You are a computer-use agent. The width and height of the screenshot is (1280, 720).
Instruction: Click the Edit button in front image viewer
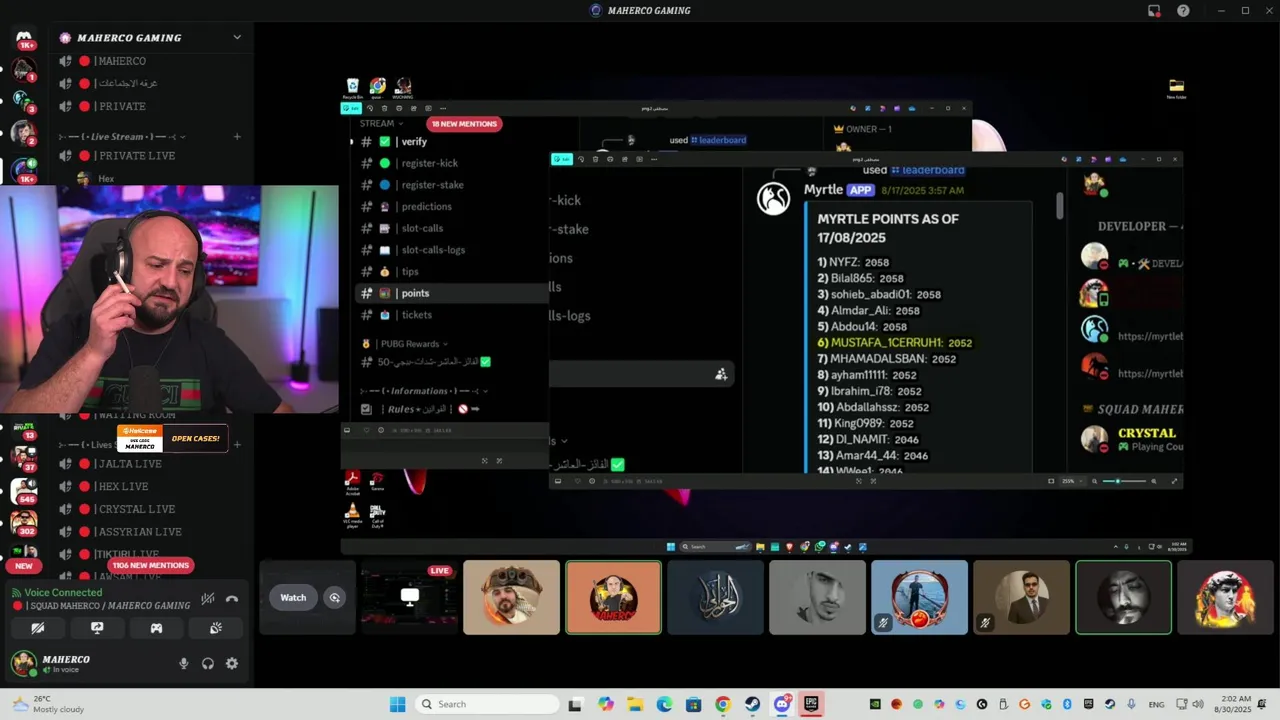564,159
